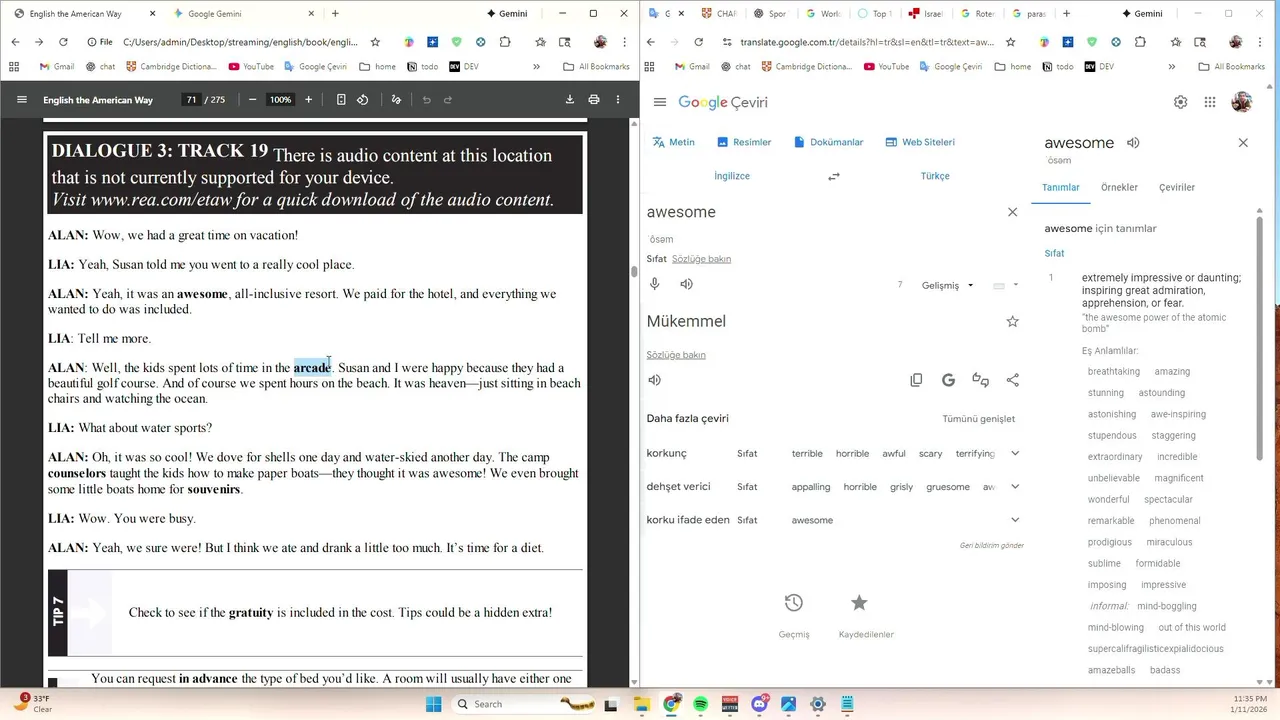
Task: Bookmark translate page with address bar star
Action: pyautogui.click(x=1010, y=42)
